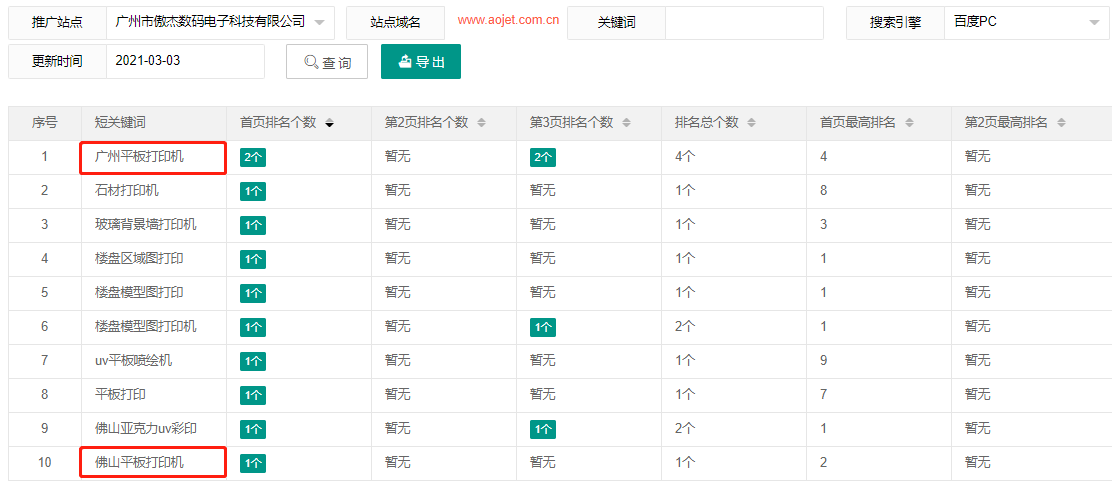Viewport: 1112px width, 481px height.
Task: Open the 更新时间 date picker field
Action: point(185,61)
